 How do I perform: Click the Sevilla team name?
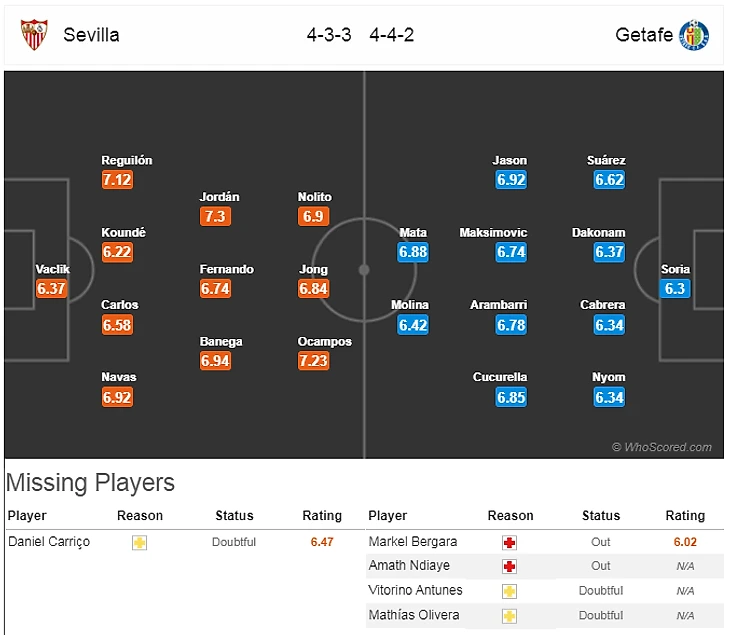click(91, 35)
